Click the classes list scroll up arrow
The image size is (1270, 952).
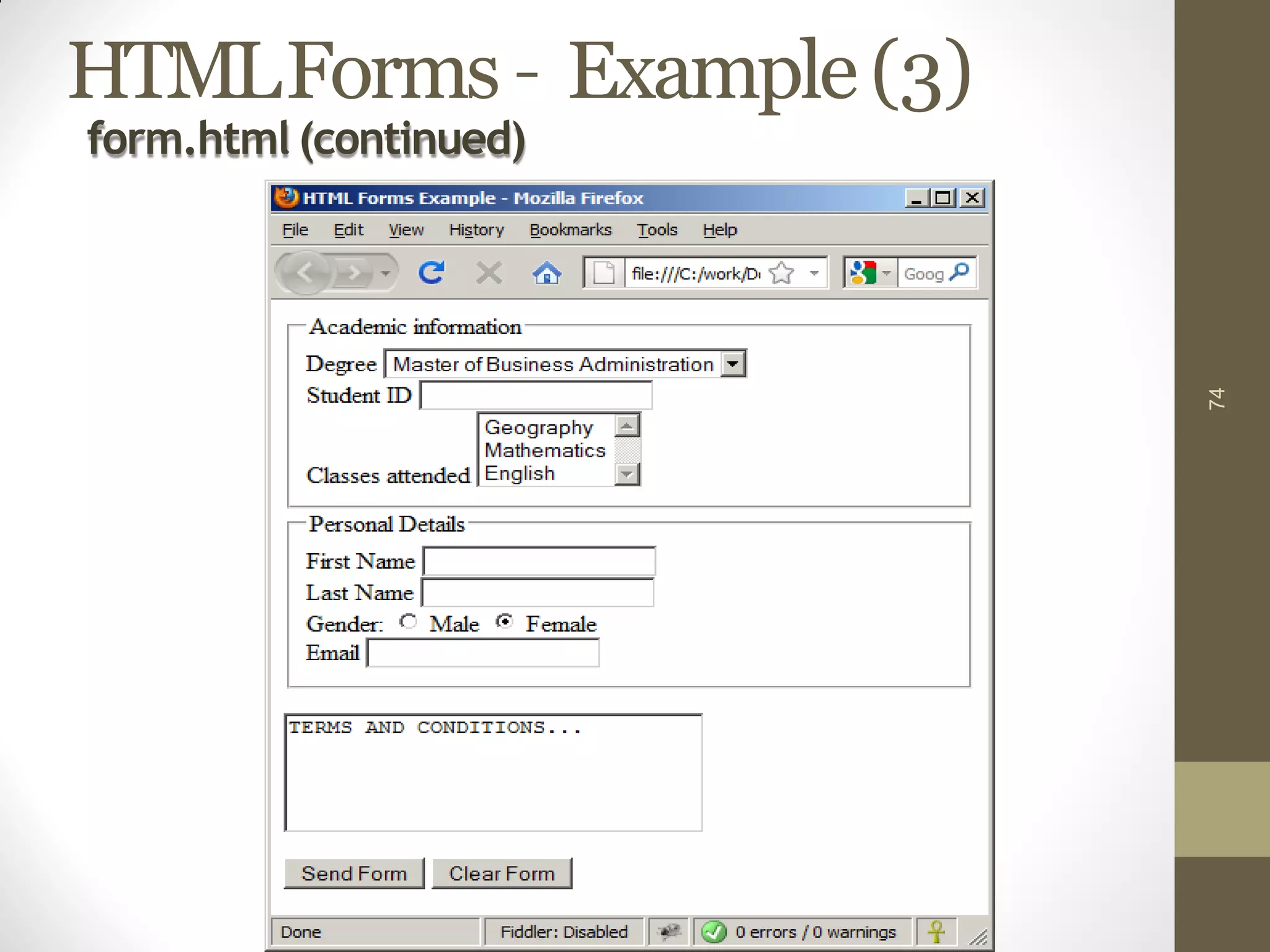pyautogui.click(x=627, y=426)
